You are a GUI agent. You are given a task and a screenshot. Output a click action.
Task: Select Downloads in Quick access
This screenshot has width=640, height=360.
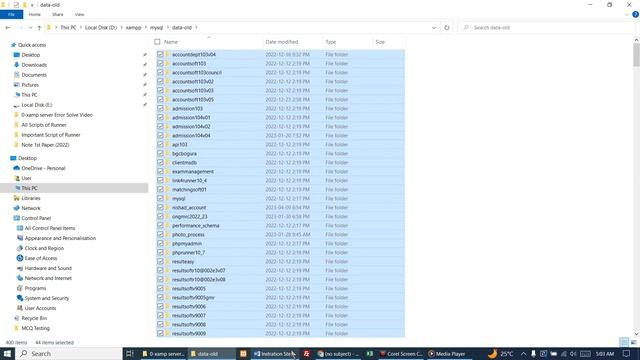[34, 65]
